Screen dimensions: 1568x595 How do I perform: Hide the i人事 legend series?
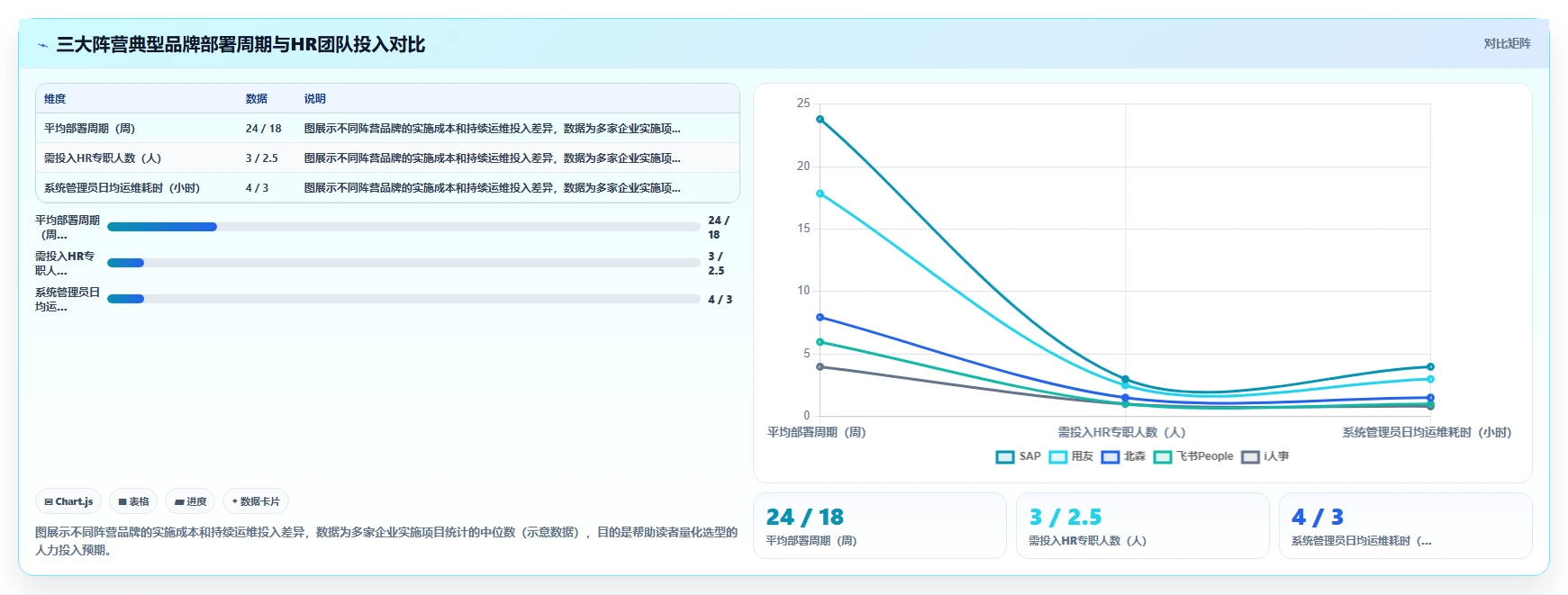1264,456
